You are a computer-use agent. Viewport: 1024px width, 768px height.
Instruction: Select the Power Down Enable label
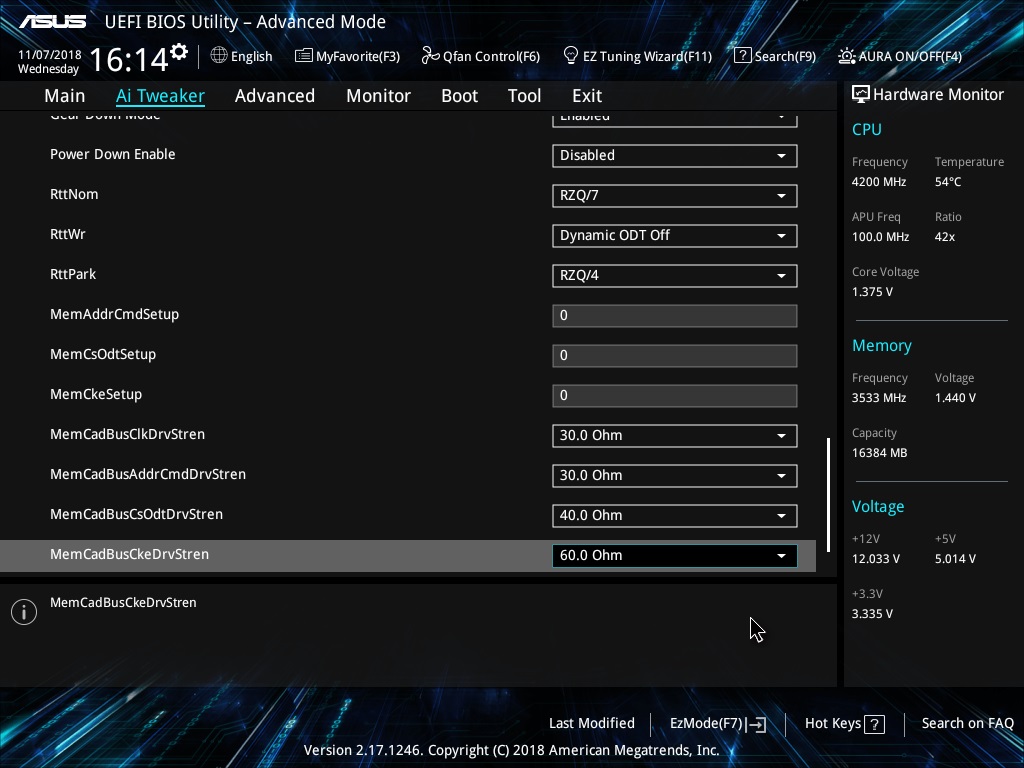click(112, 154)
